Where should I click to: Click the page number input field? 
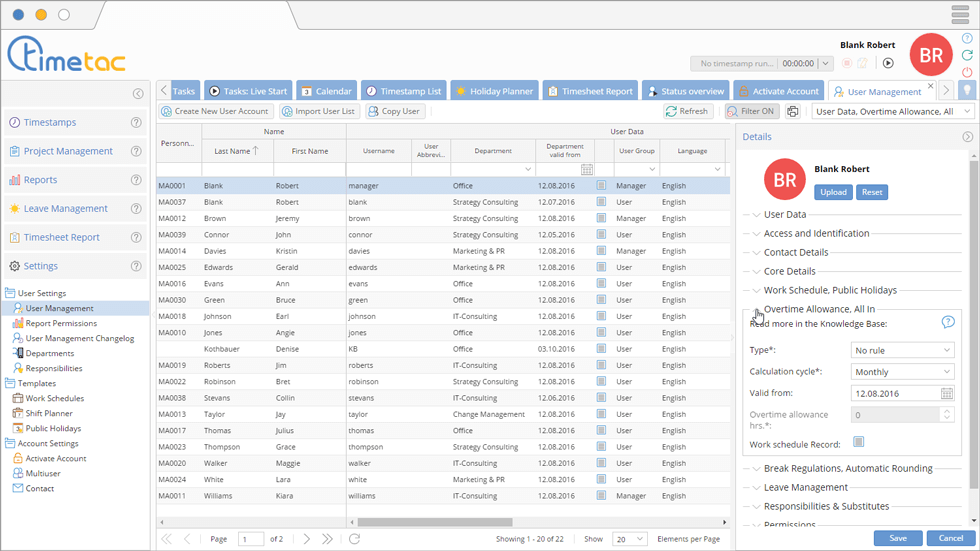click(250, 539)
